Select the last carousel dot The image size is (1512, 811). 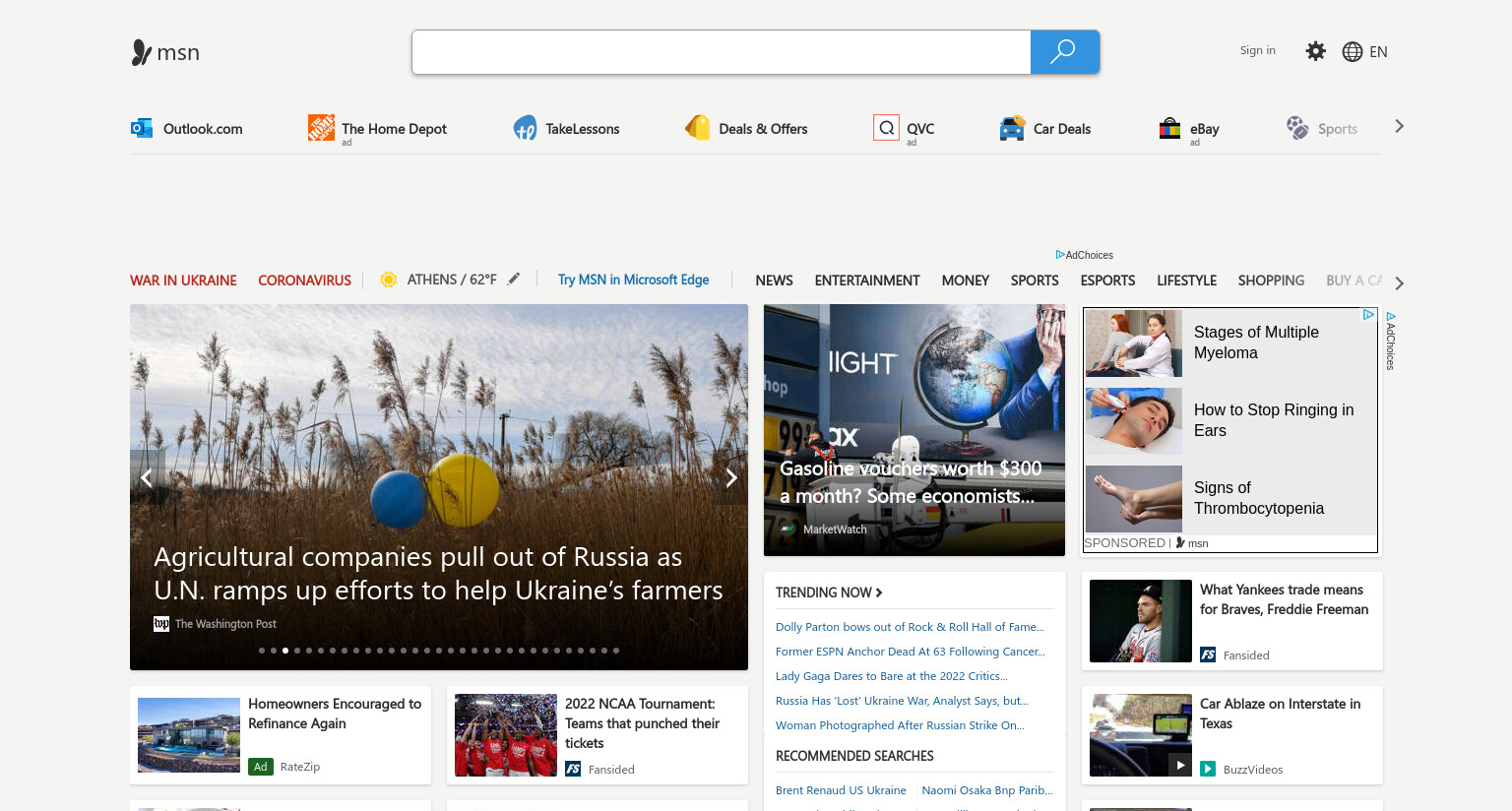(616, 651)
